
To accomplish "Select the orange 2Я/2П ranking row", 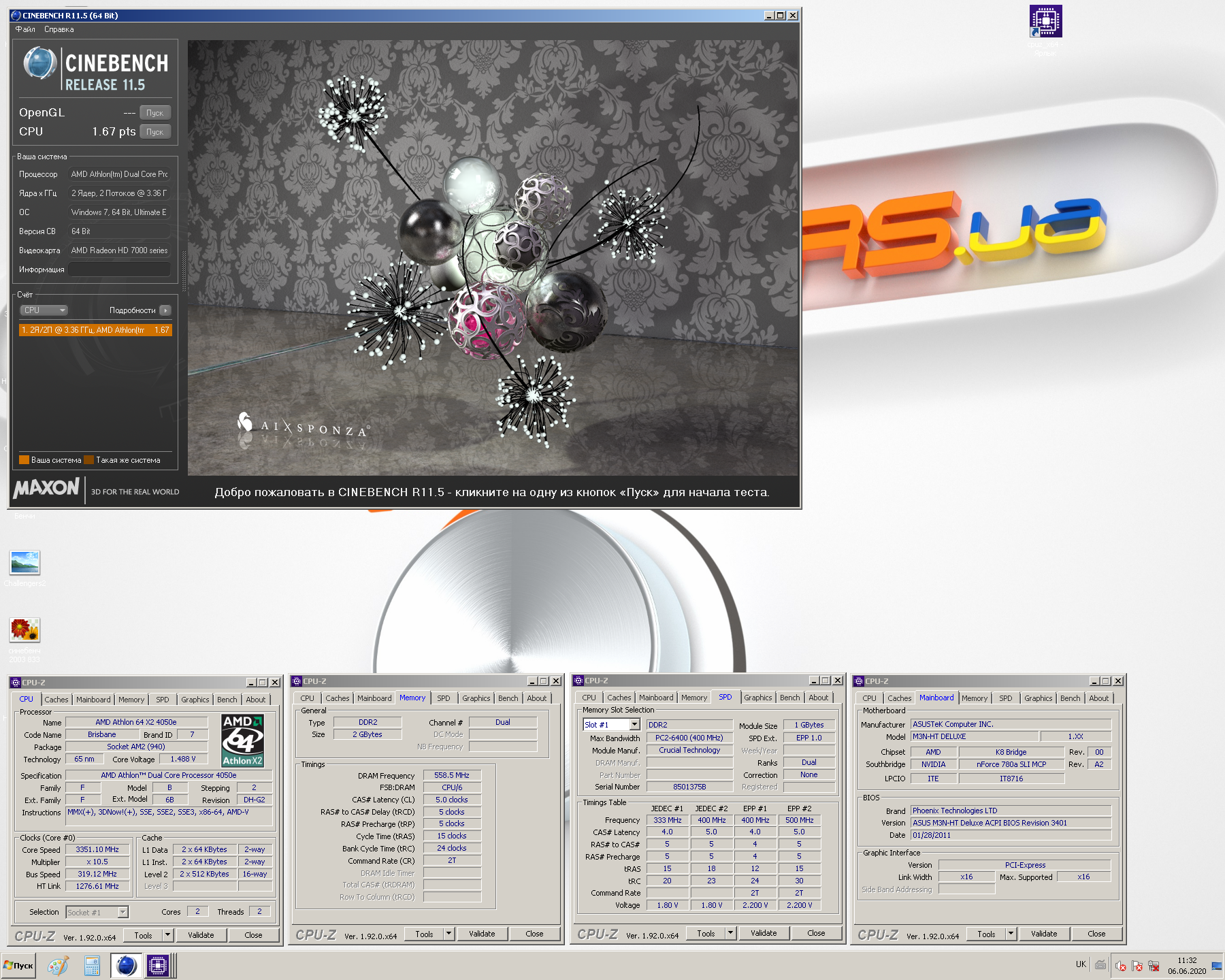I will pyautogui.click(x=95, y=330).
